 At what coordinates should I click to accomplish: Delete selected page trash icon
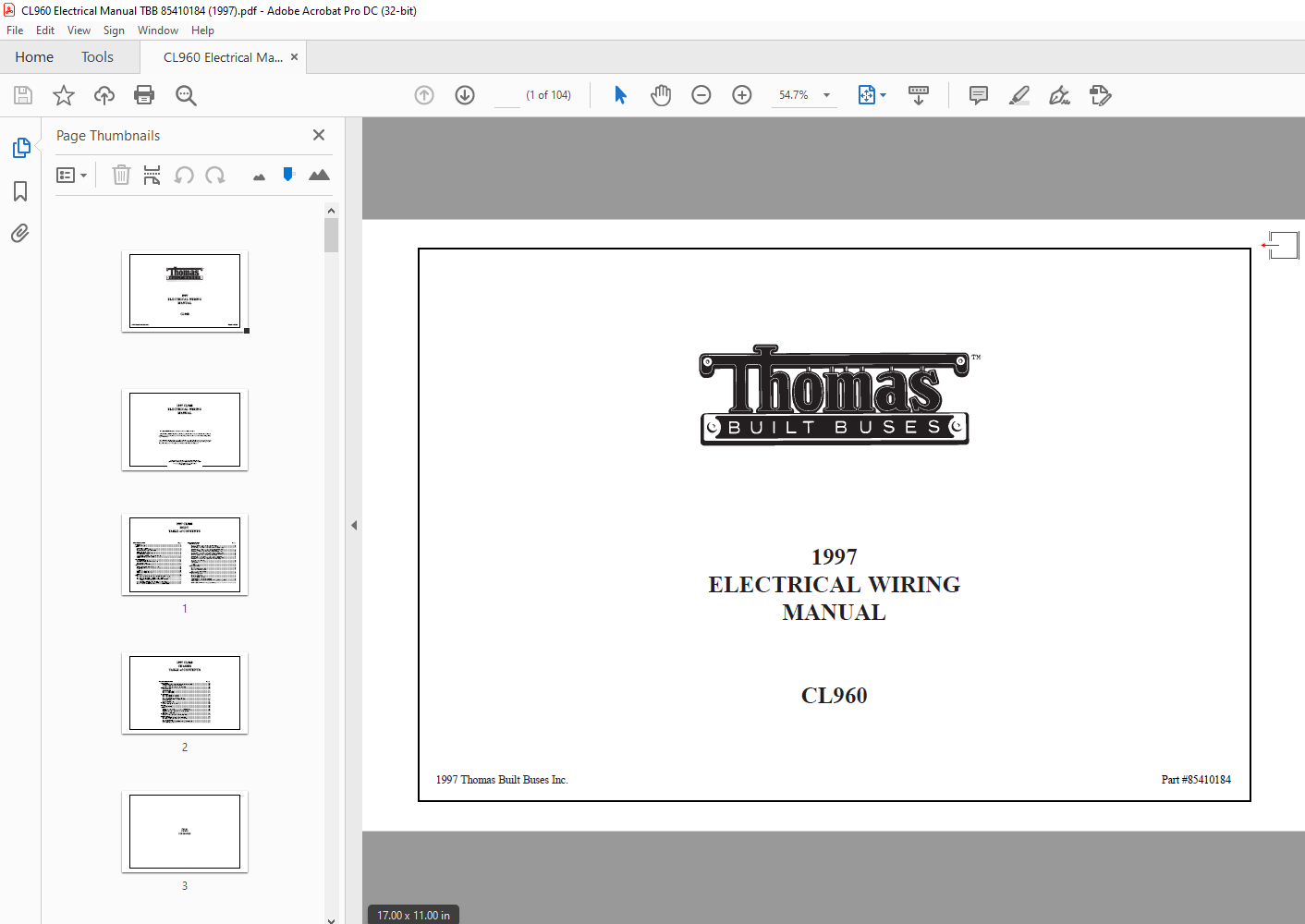pos(121,175)
